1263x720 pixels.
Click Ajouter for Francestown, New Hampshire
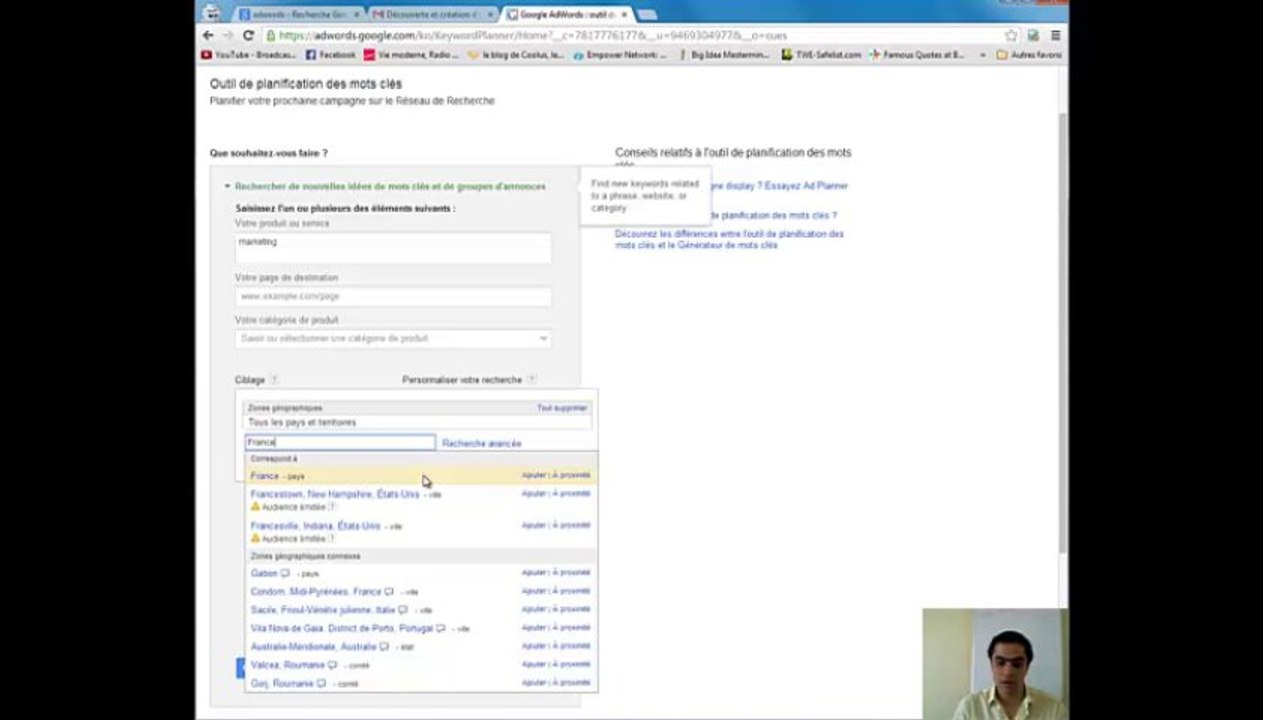(534, 493)
